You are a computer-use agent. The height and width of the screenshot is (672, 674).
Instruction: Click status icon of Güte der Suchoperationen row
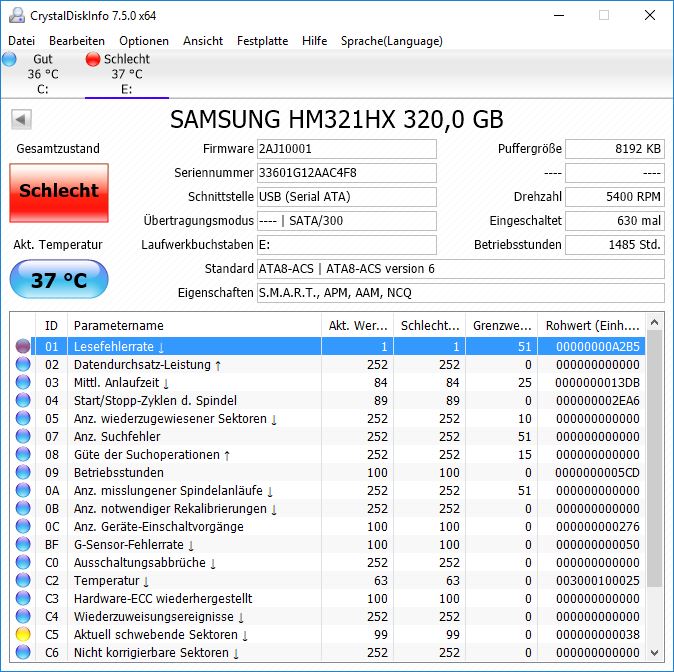pos(23,454)
